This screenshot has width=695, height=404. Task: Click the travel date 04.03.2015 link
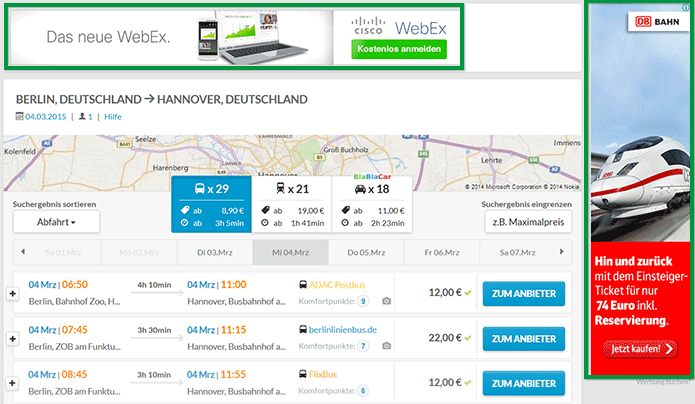click(x=46, y=117)
